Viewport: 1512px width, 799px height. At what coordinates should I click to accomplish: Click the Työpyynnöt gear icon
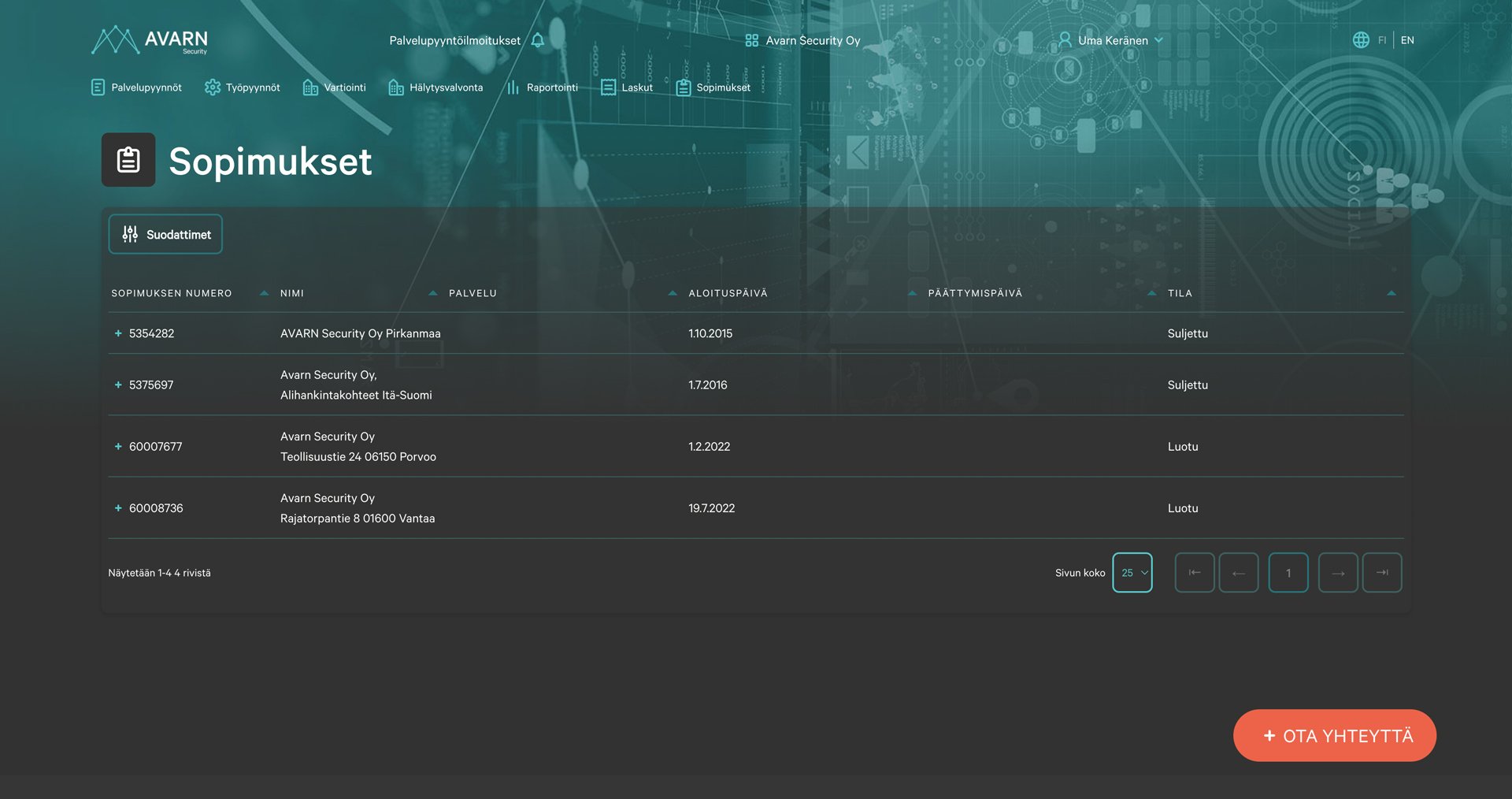[213, 87]
